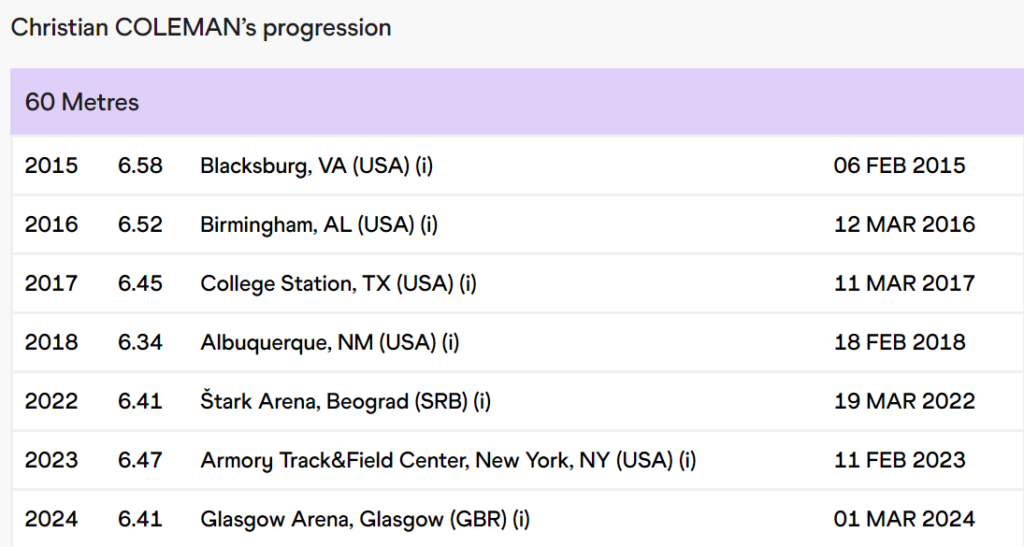Click the "Christian COLEMAN's progression" heading
The height and width of the screenshot is (547, 1024).
point(201,27)
